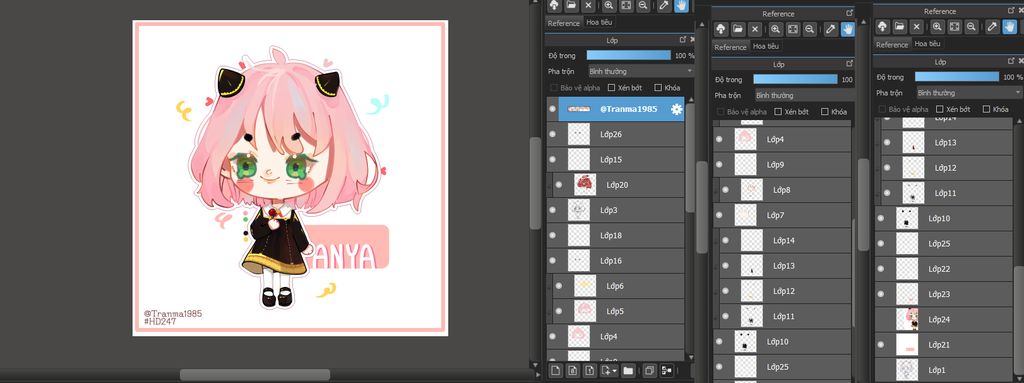1024x383 pixels.
Task: Select the Lớp3 layer row
Action: 615,210
